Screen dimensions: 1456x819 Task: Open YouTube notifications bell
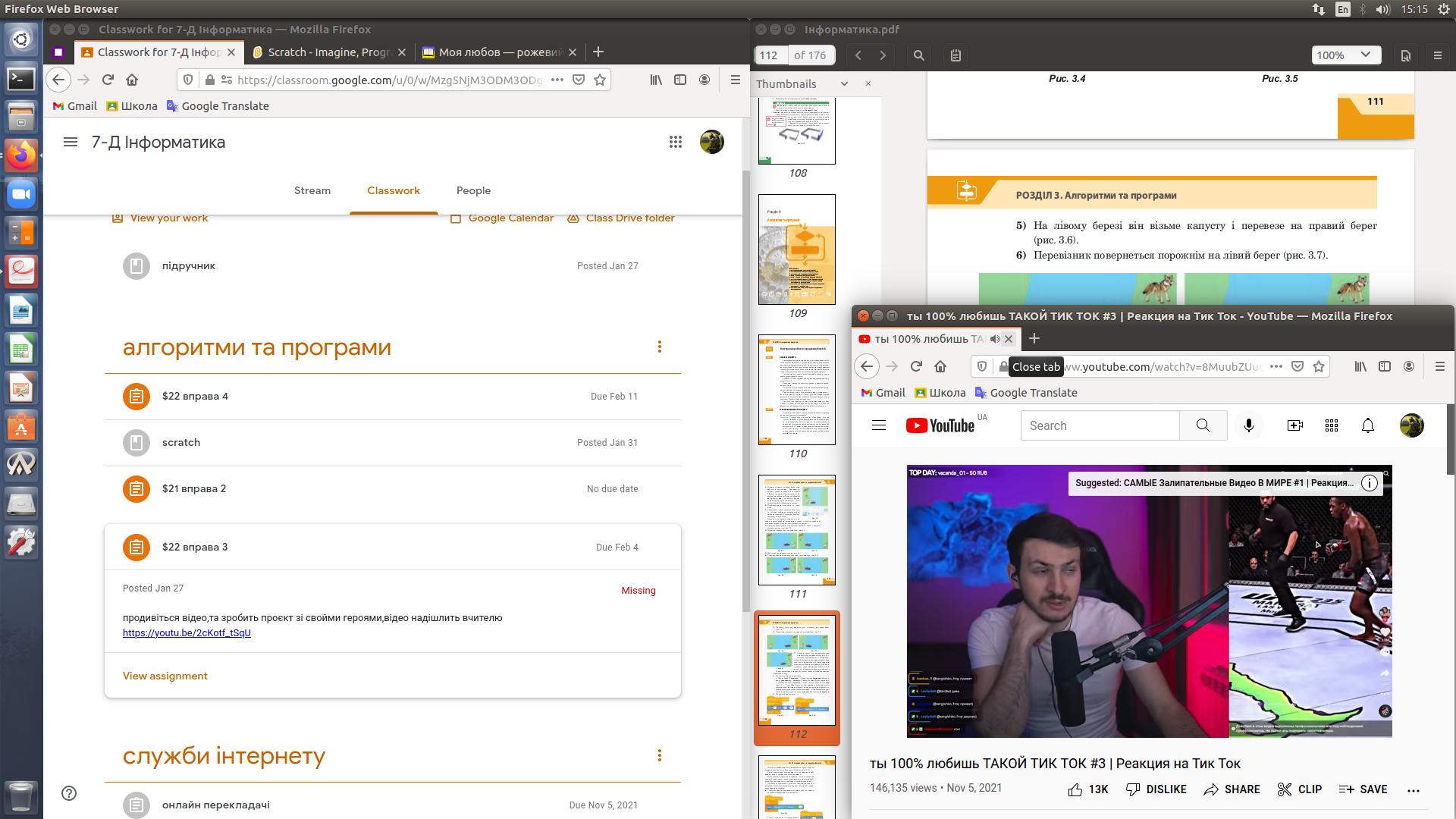click(1367, 425)
